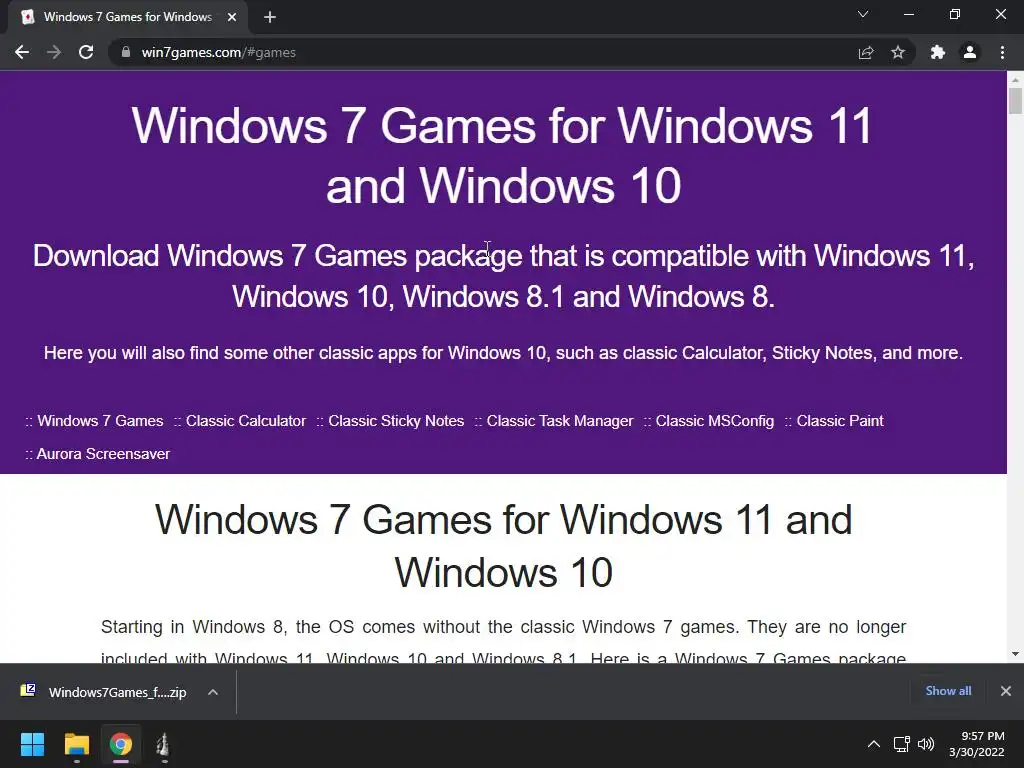Click the page scrollbar thumb
The image size is (1024, 768).
(x=1015, y=101)
